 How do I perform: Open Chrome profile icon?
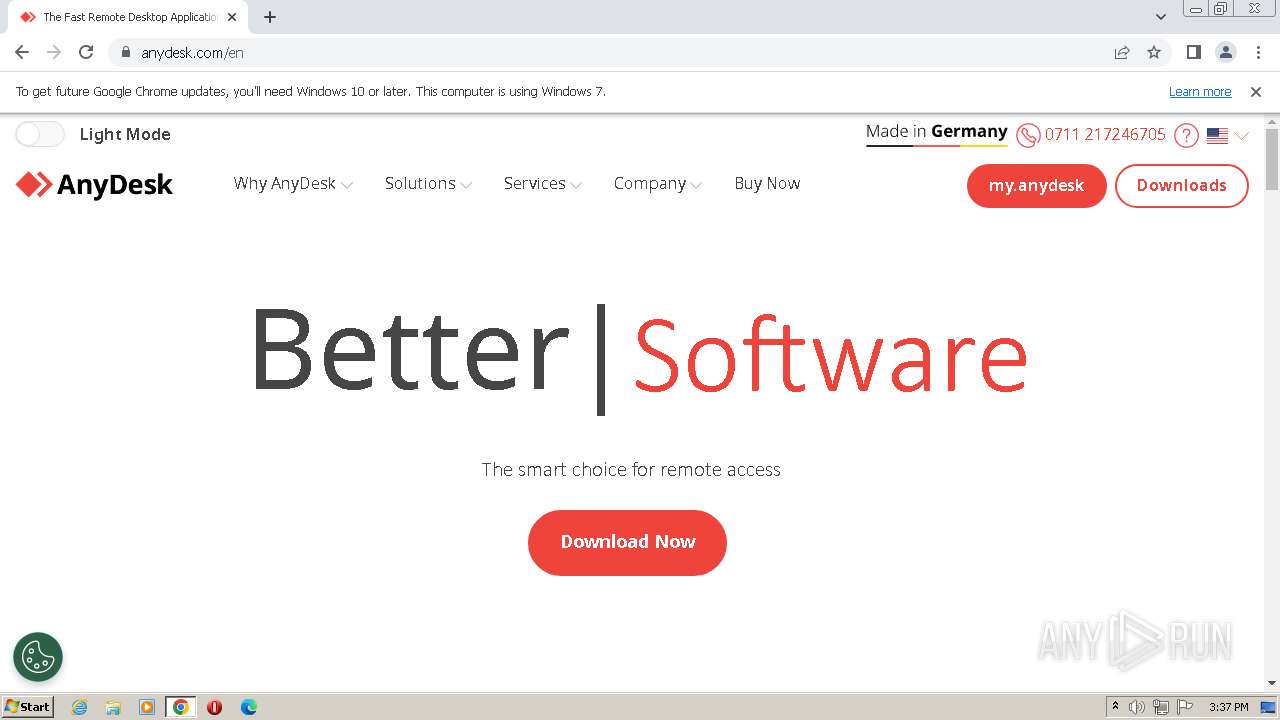[1226, 52]
